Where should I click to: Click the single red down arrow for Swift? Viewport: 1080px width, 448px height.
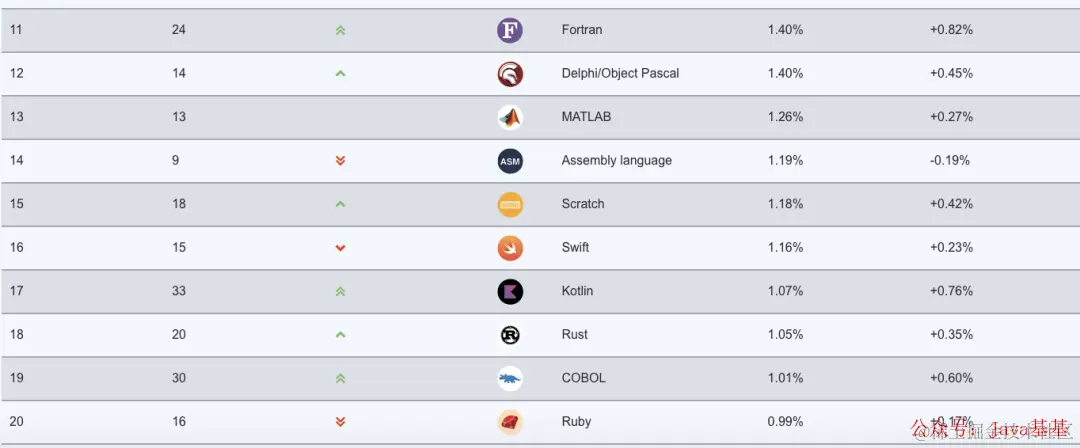pos(340,247)
